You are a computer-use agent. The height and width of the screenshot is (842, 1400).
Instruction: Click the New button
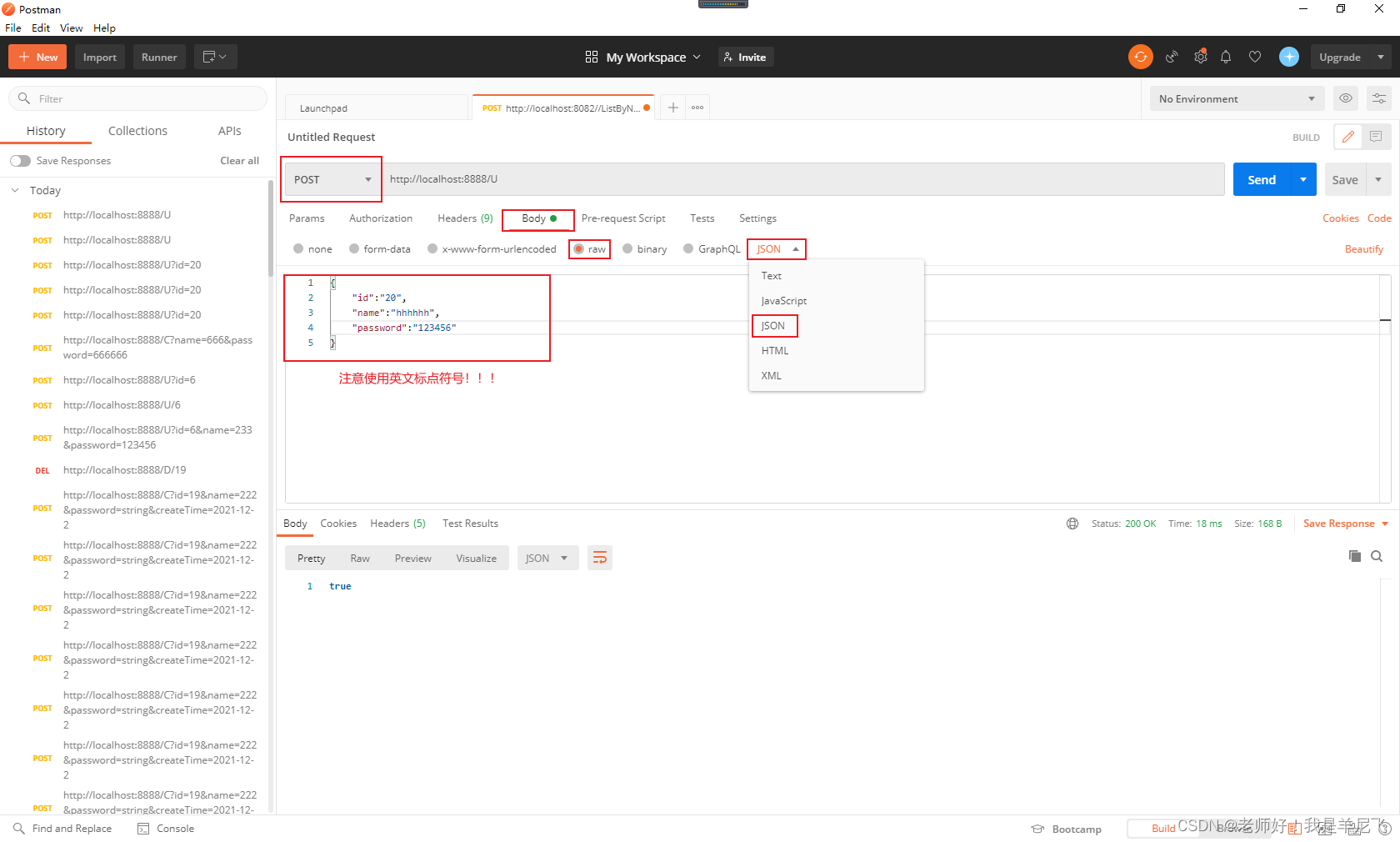coord(37,57)
